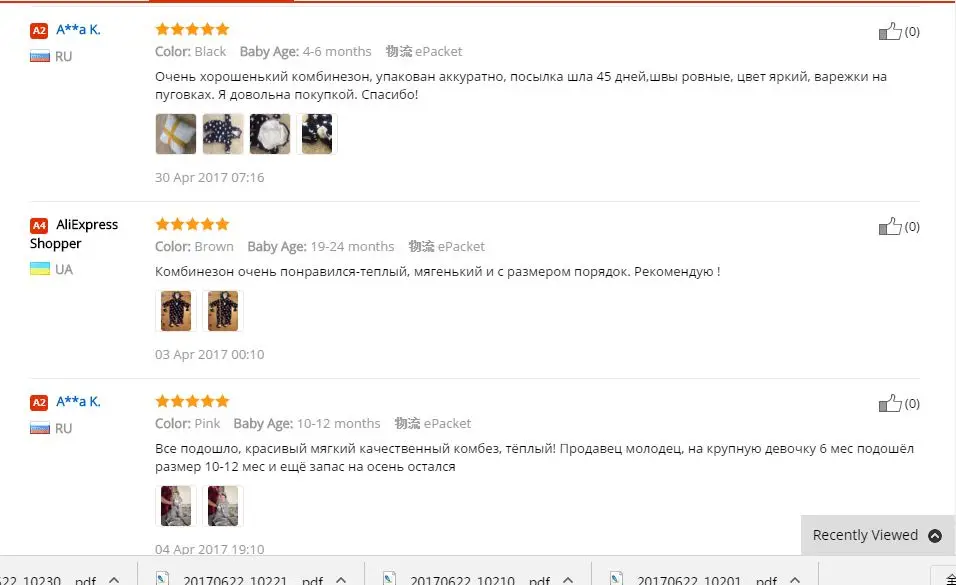View the yellow-ribbon package photo thumbnail
The height and width of the screenshot is (585, 956).
[176, 134]
